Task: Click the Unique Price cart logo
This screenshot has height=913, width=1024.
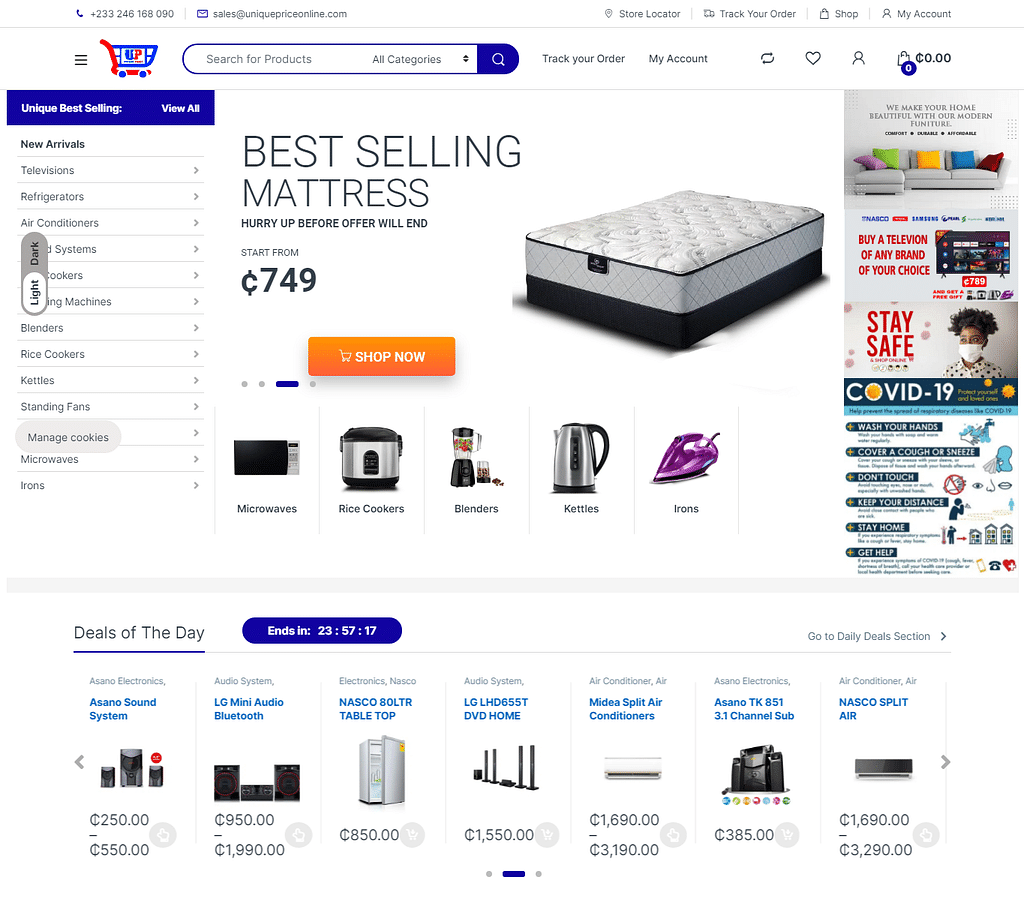Action: pyautogui.click(x=129, y=58)
